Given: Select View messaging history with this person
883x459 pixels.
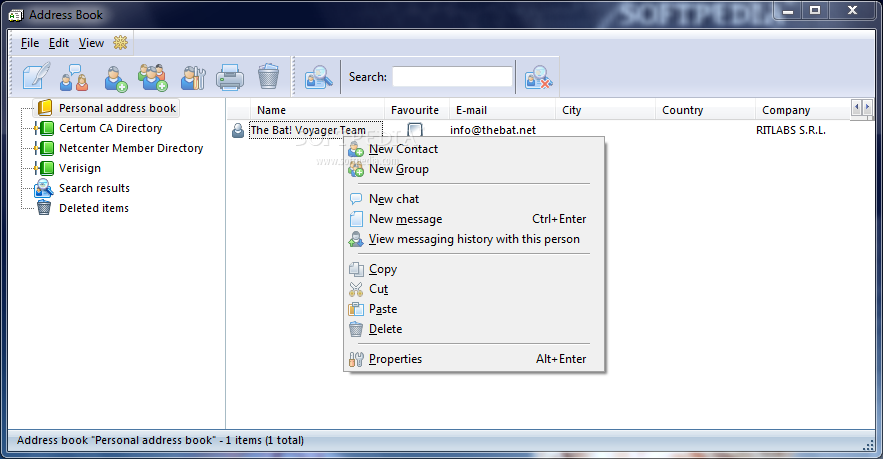Looking at the screenshot, I should coord(474,239).
